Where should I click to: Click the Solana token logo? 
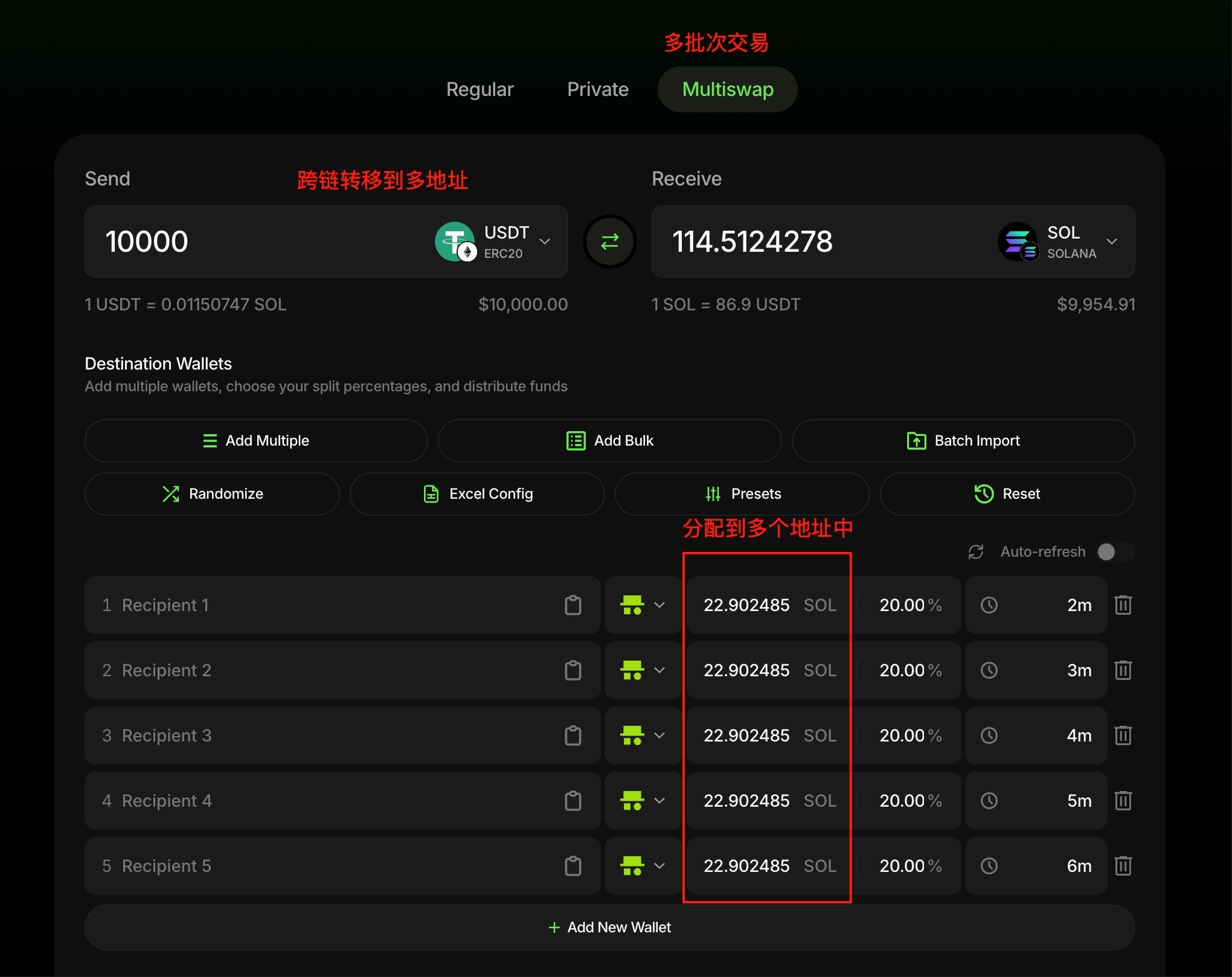tap(1018, 242)
